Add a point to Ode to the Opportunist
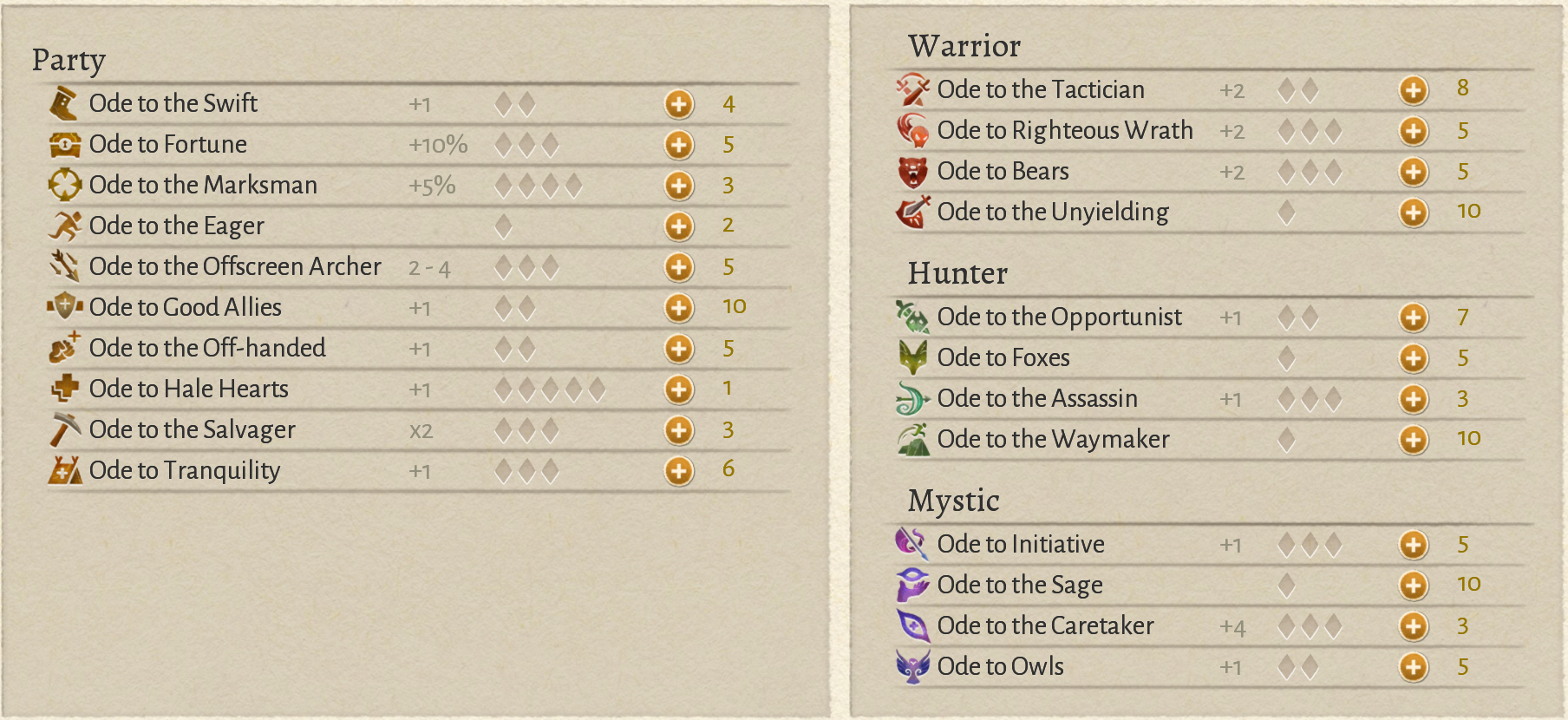The height and width of the screenshot is (720, 1568). point(1414,317)
